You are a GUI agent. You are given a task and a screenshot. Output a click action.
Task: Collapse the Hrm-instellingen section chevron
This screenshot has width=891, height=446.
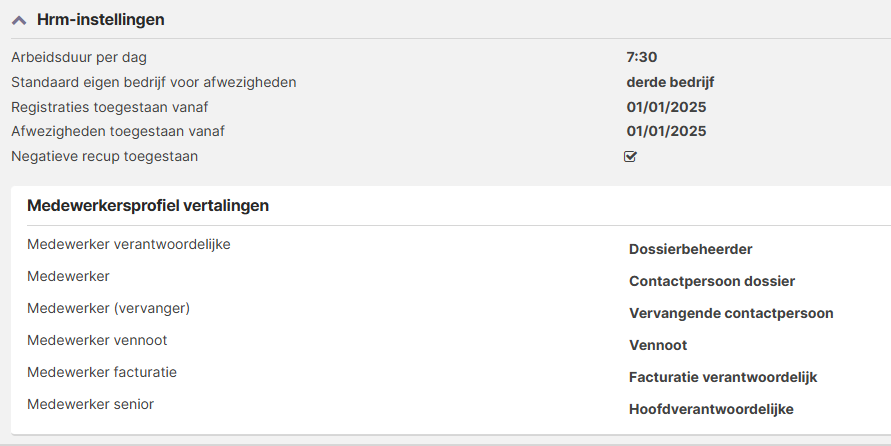pos(19,20)
